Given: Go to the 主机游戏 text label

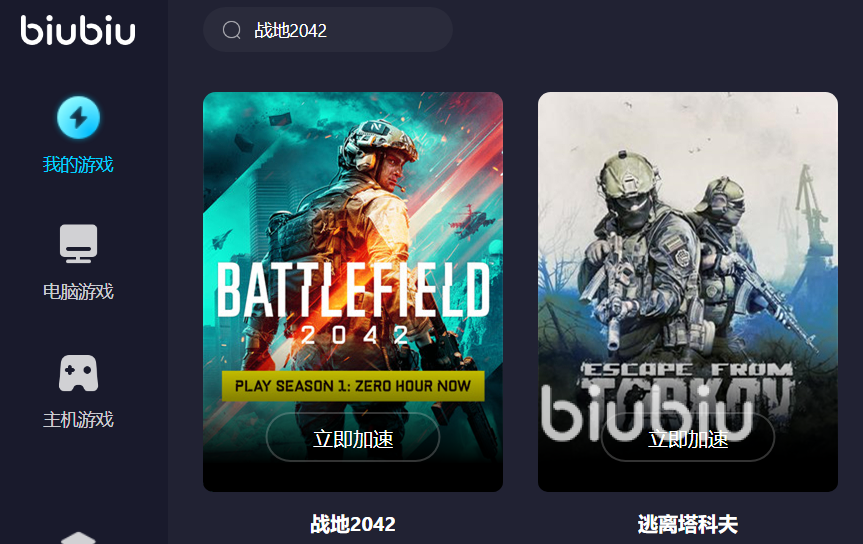Looking at the screenshot, I should pos(78,420).
